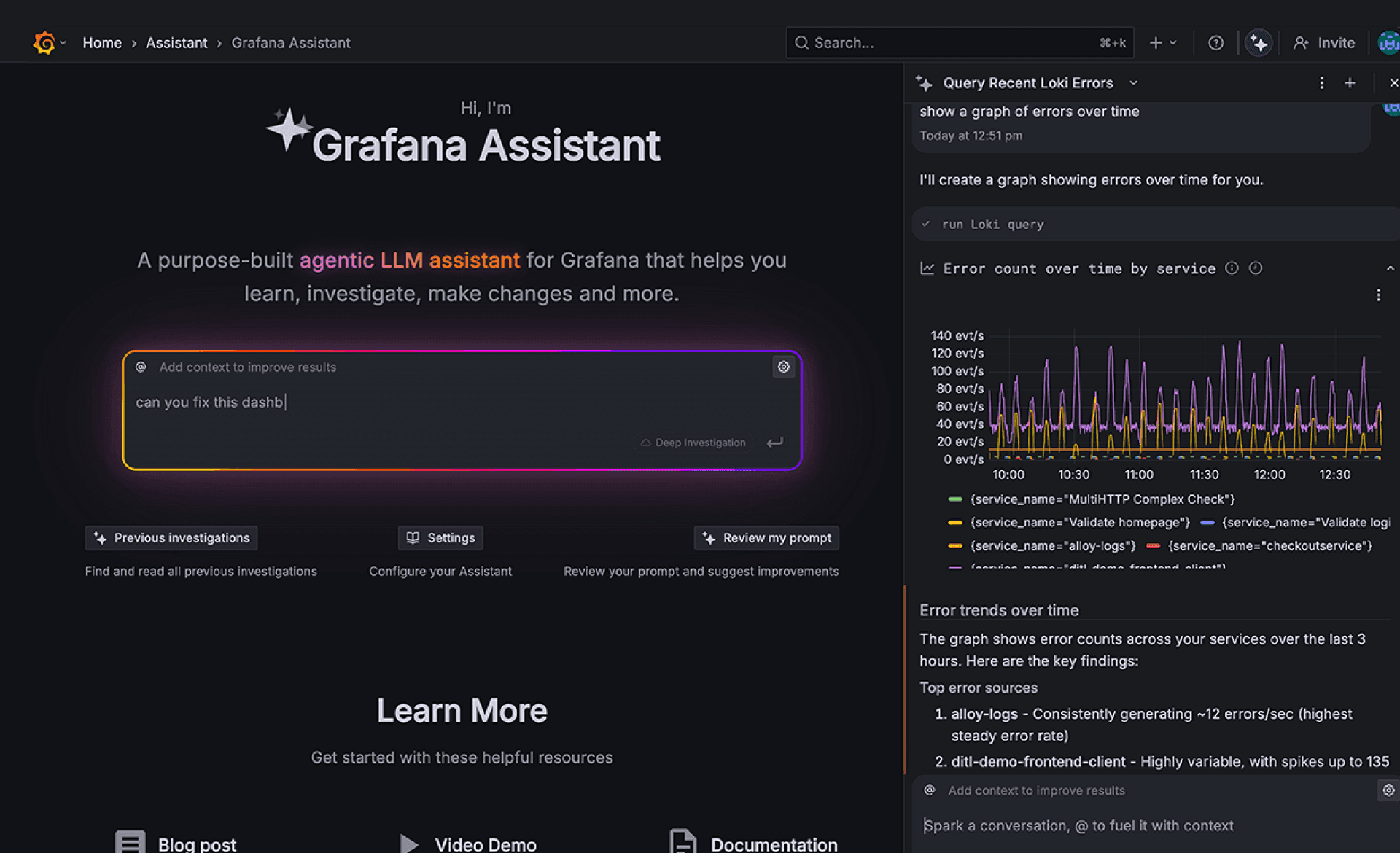Expand the Query Recent Loki Errors dropdown
The height and width of the screenshot is (853, 1400).
pos(1133,83)
